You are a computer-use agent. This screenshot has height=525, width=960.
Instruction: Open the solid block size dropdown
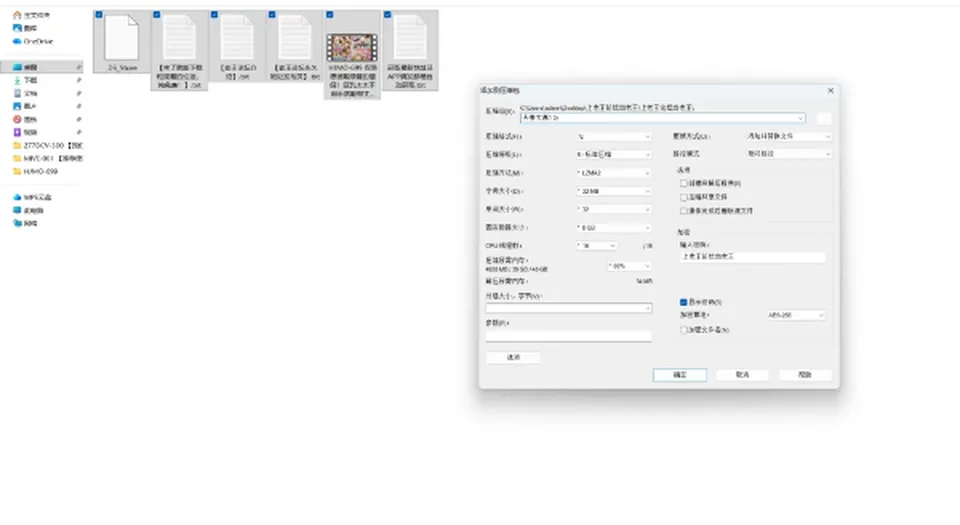(613, 228)
